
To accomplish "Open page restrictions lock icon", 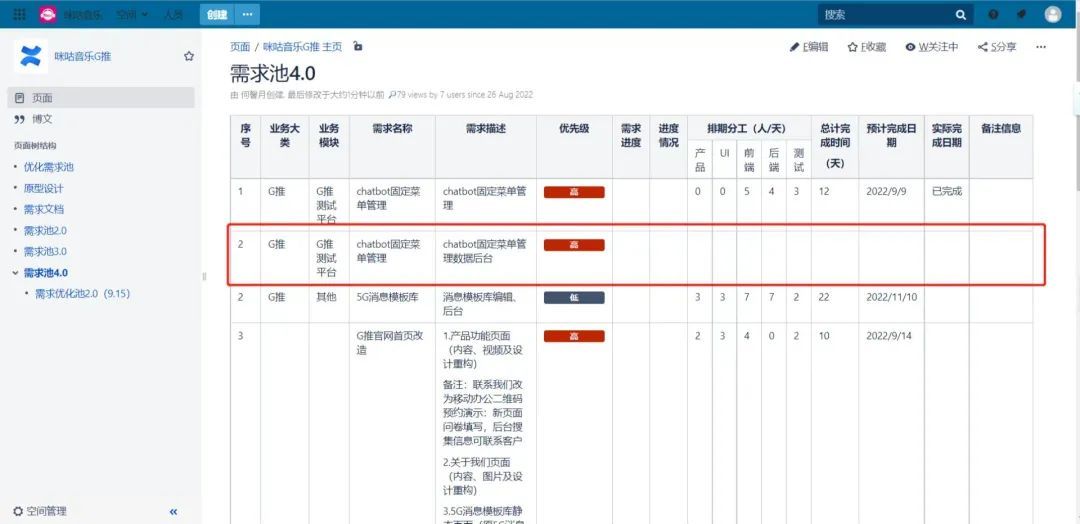I will click(x=357, y=46).
